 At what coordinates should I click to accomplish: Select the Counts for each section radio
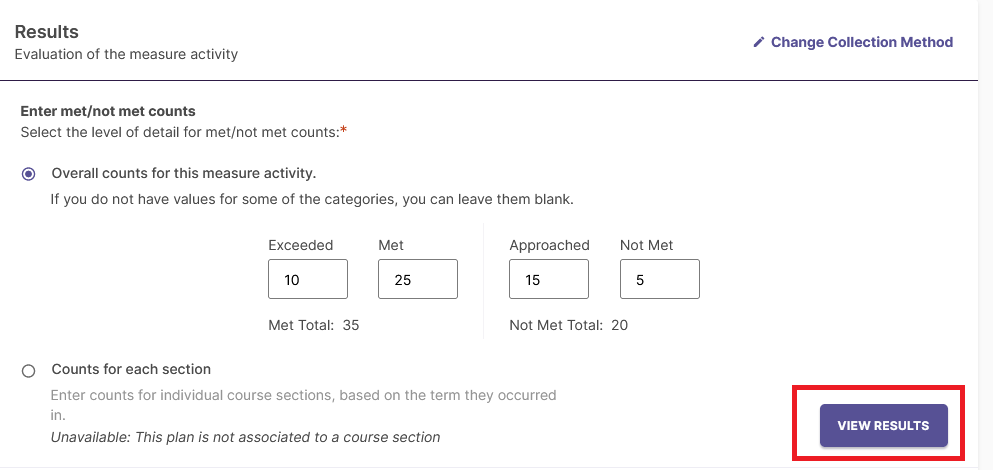(x=28, y=371)
